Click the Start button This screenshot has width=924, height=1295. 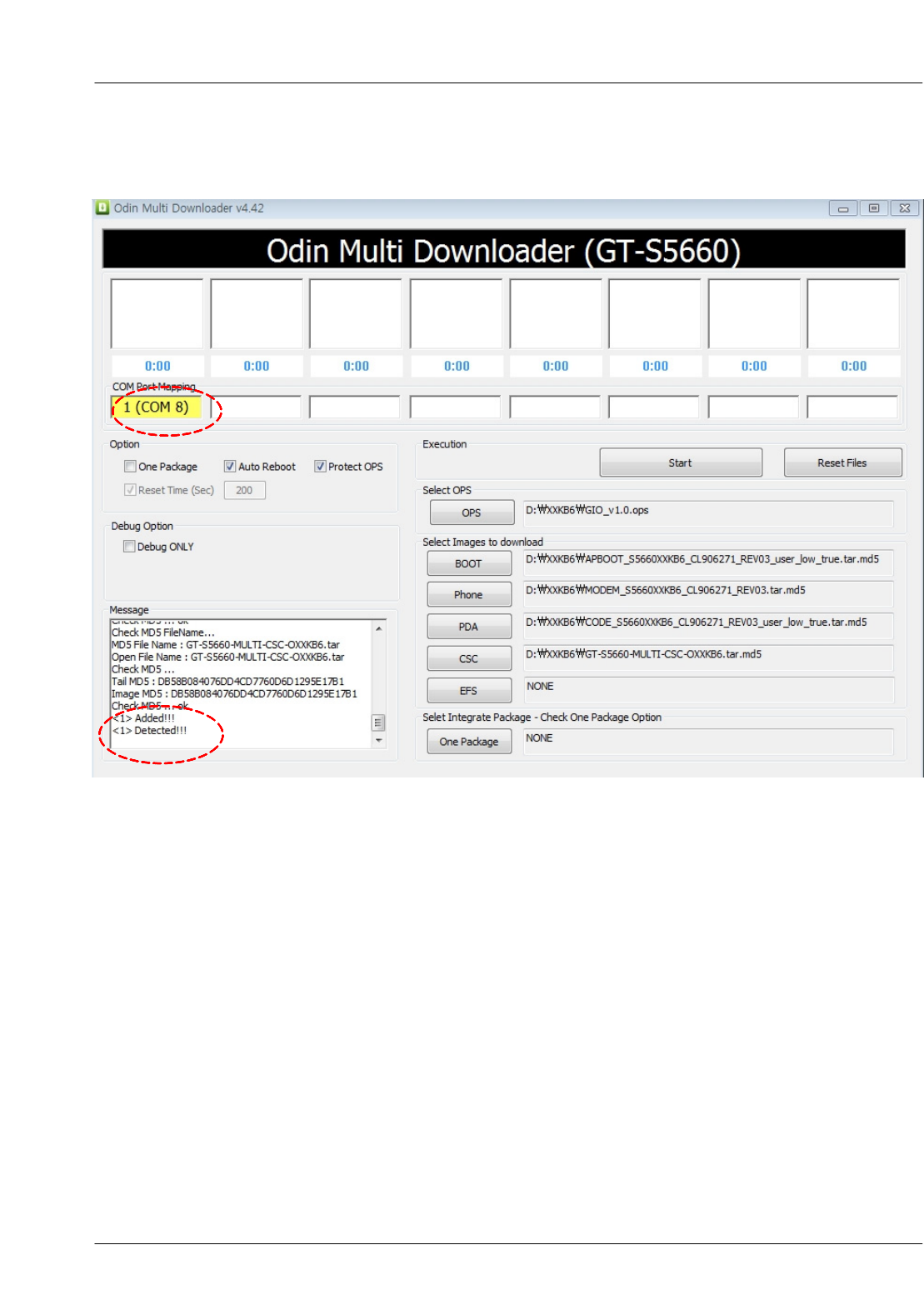click(681, 462)
